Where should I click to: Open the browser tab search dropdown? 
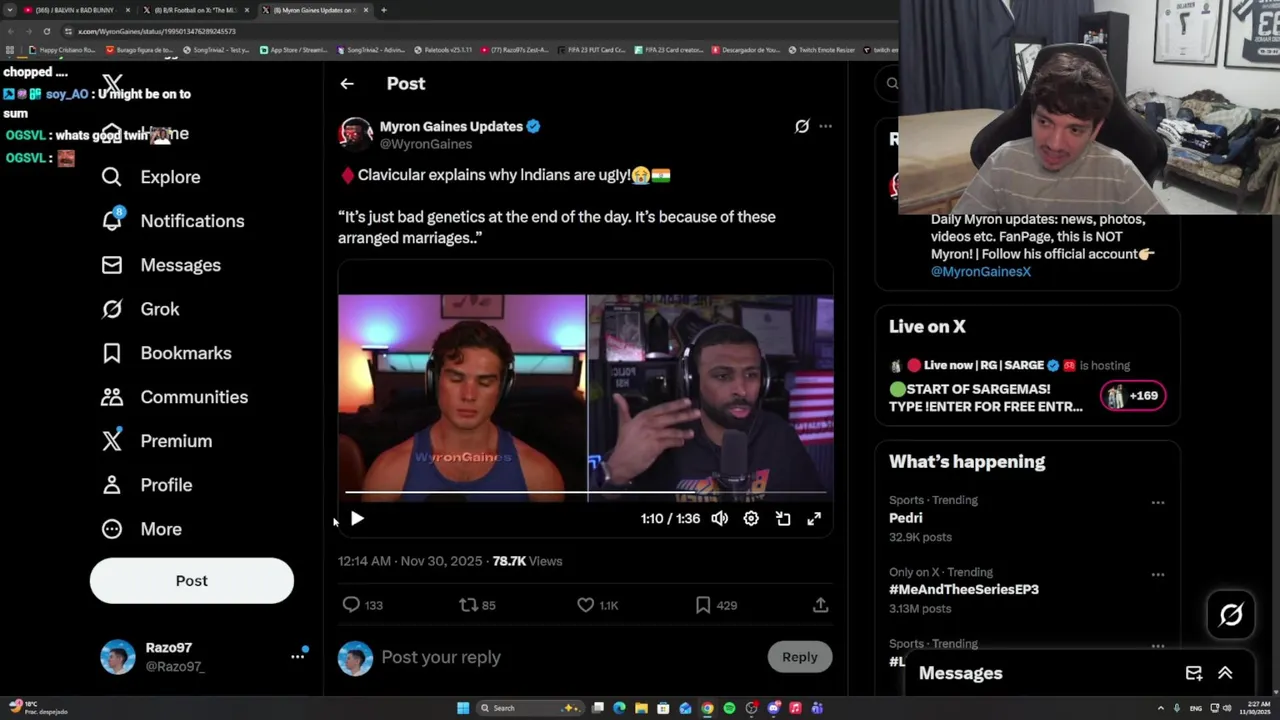pyautogui.click(x=9, y=10)
